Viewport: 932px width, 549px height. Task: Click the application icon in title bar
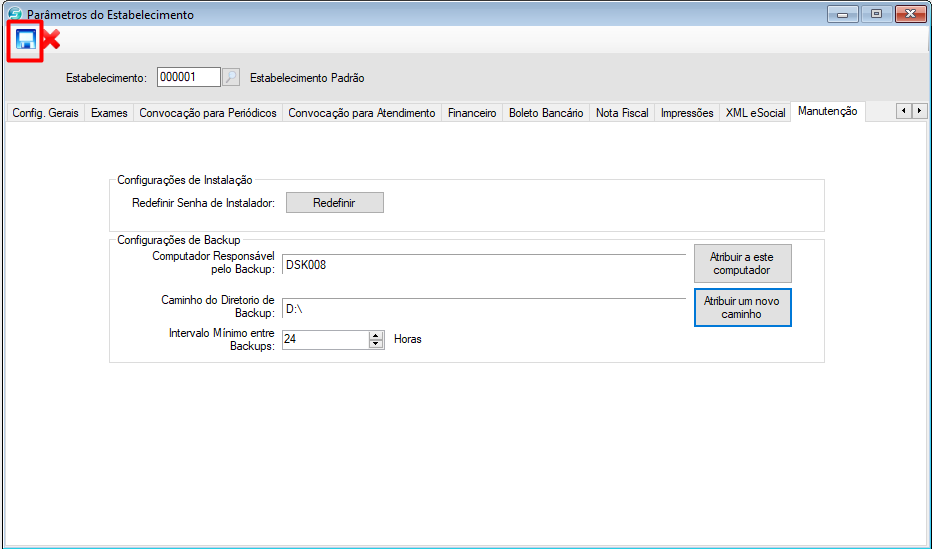click(x=14, y=15)
